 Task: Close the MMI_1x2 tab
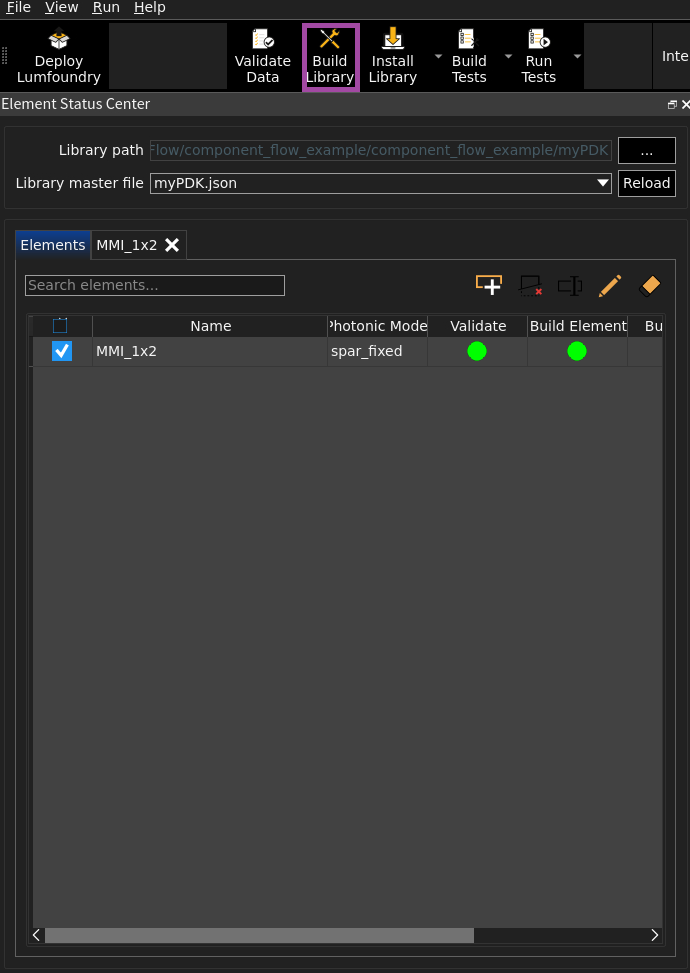[172, 245]
